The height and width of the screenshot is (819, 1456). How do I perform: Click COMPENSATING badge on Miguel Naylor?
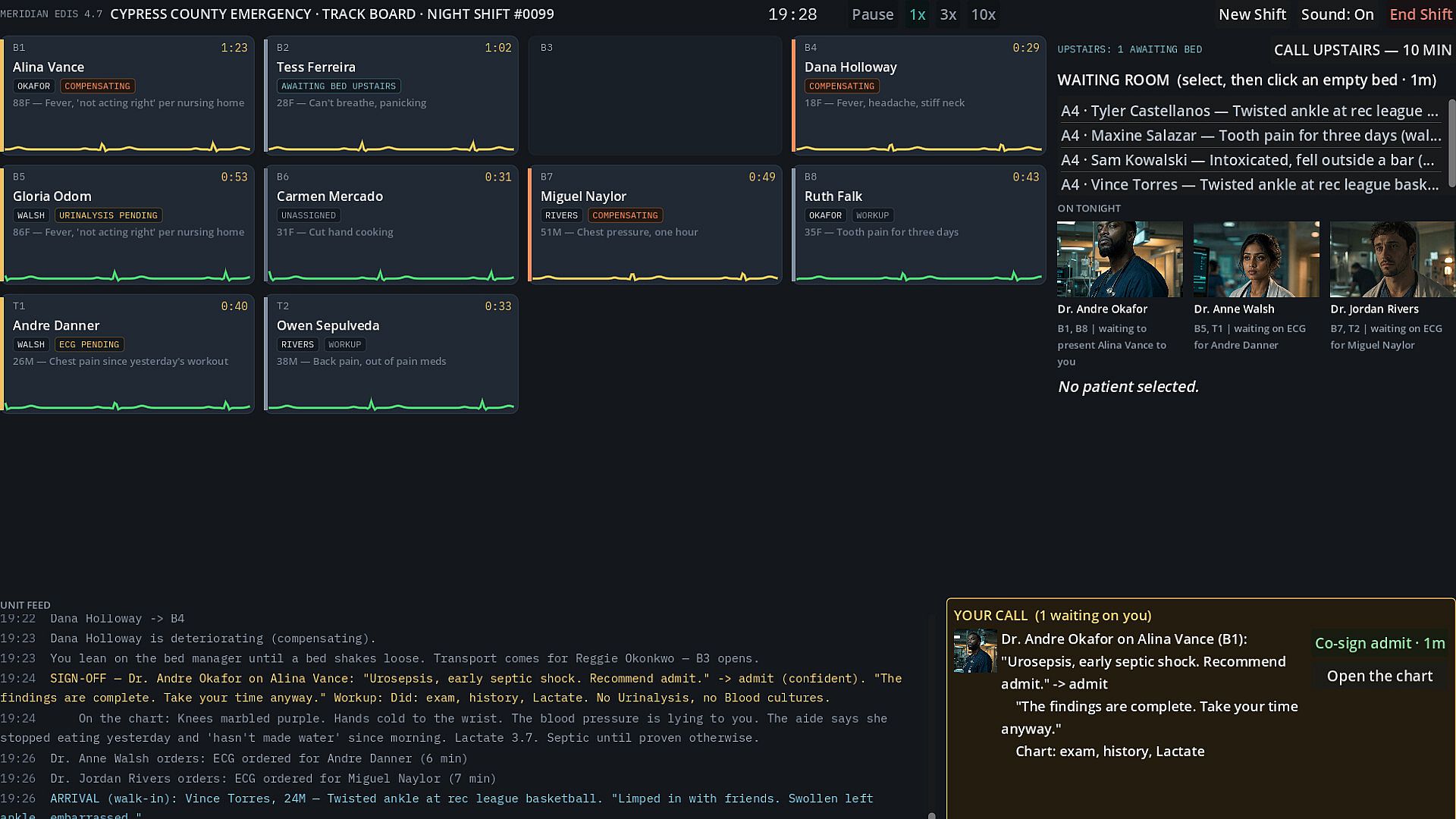[625, 215]
